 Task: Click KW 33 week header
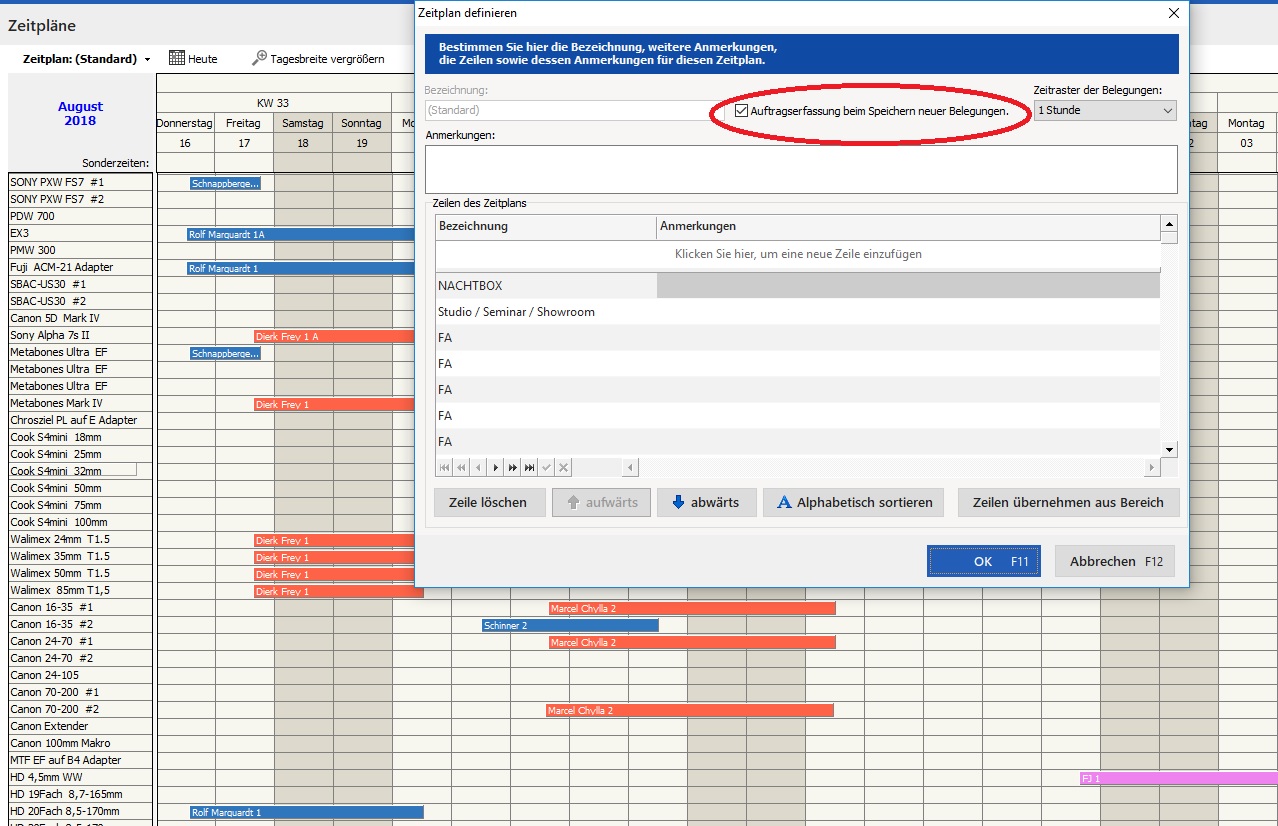pyautogui.click(x=273, y=103)
